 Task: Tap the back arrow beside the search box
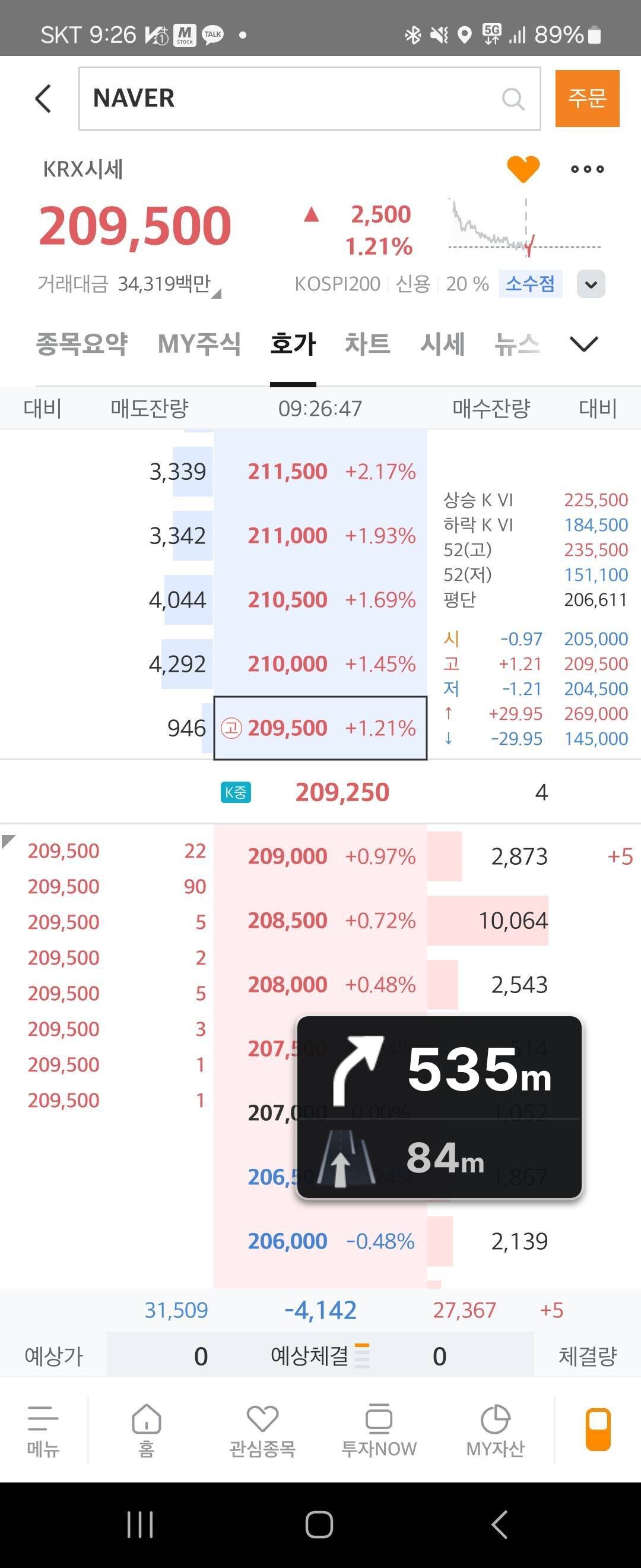tap(43, 99)
